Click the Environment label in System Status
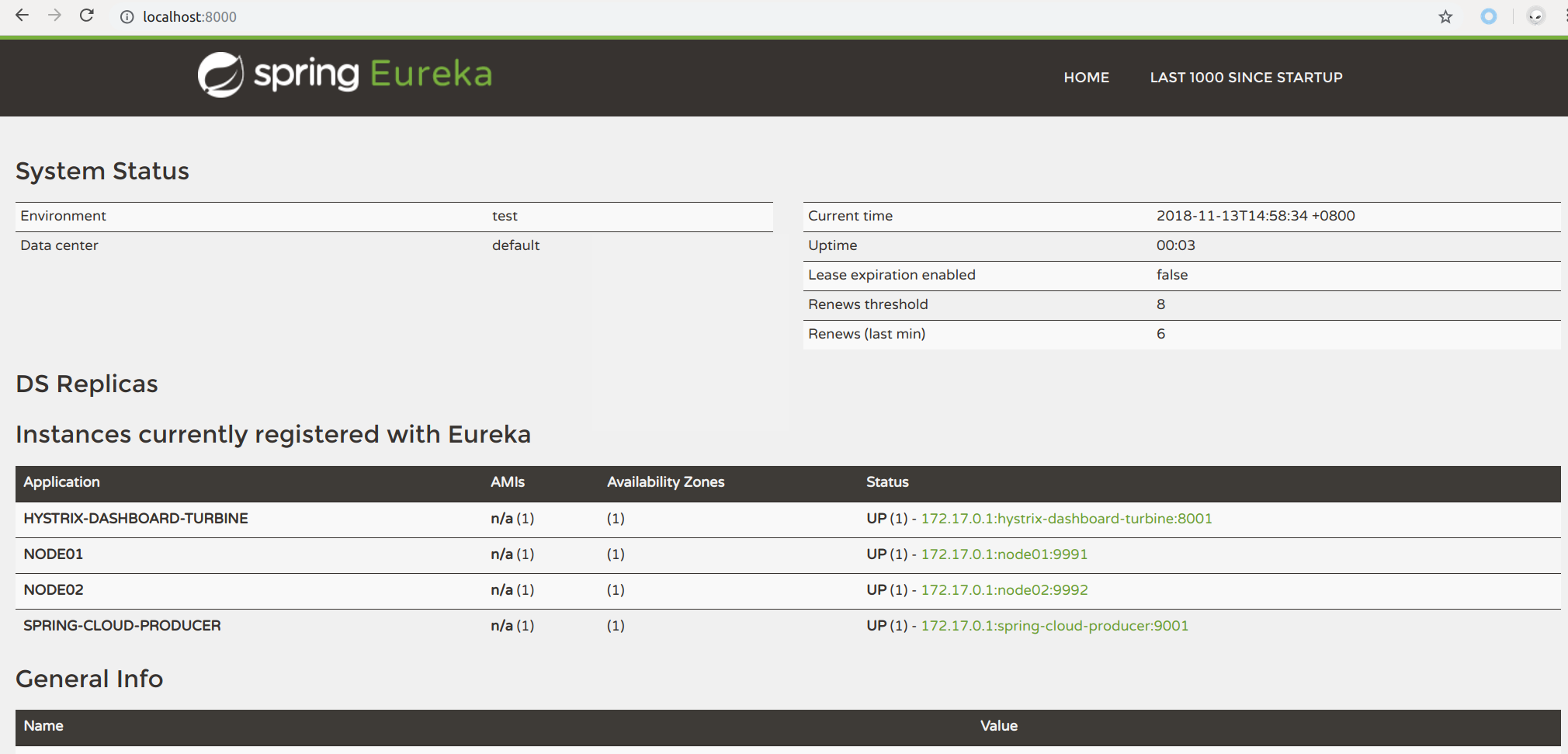1568x754 pixels. pos(63,215)
